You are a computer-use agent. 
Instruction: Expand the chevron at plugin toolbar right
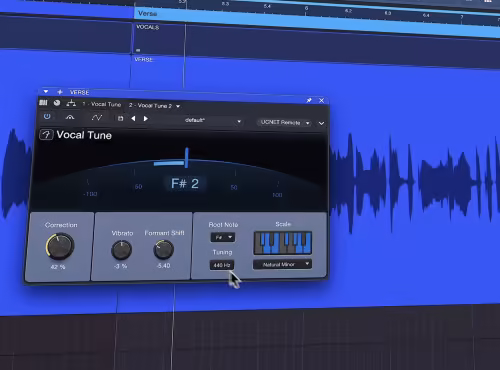(321, 124)
